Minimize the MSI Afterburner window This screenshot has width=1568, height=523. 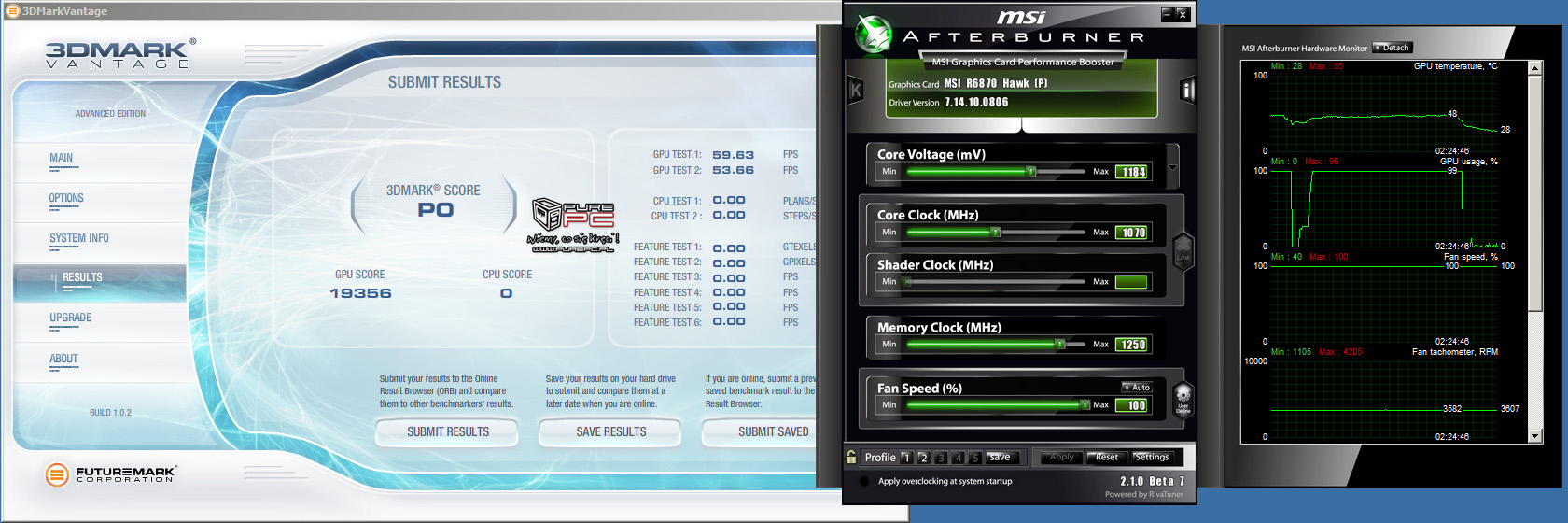pyautogui.click(x=1167, y=14)
